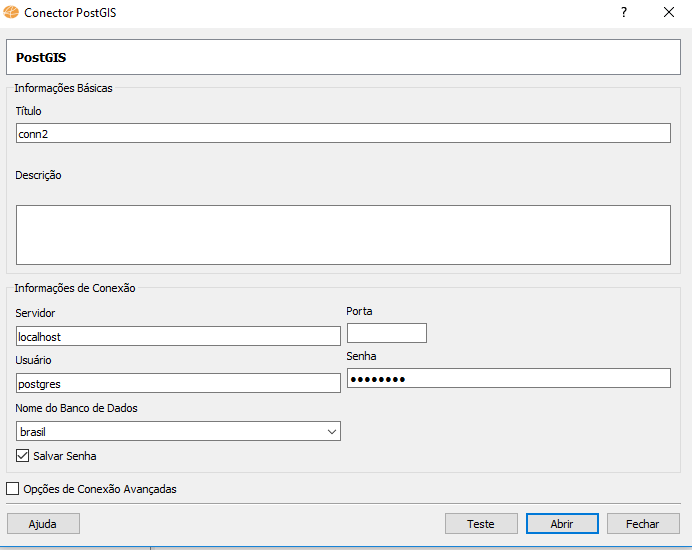
Task: Open the Nome do Banco de Dados dropdown
Action: [x=178, y=431]
